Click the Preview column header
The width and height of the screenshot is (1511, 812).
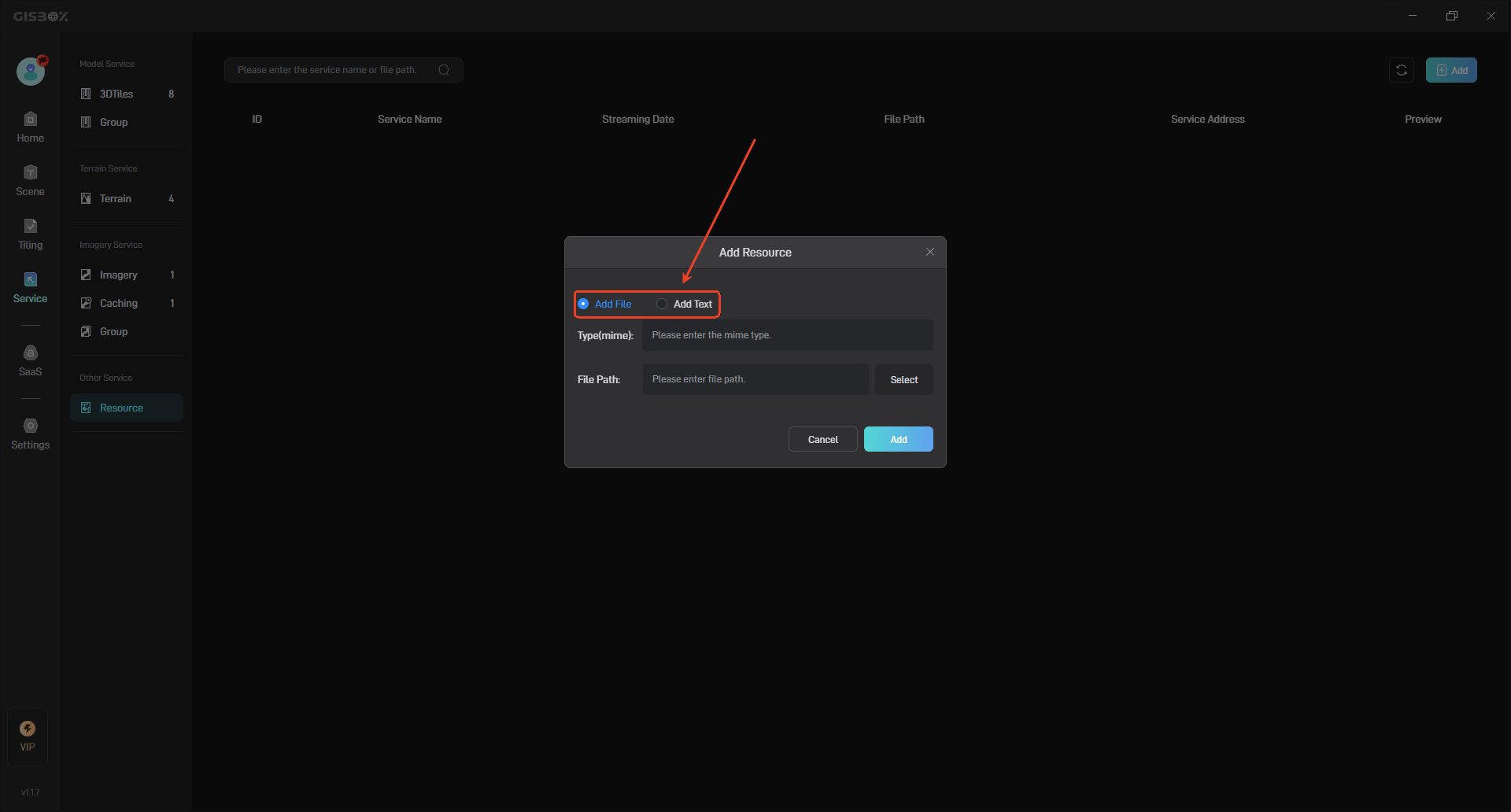pyautogui.click(x=1423, y=119)
